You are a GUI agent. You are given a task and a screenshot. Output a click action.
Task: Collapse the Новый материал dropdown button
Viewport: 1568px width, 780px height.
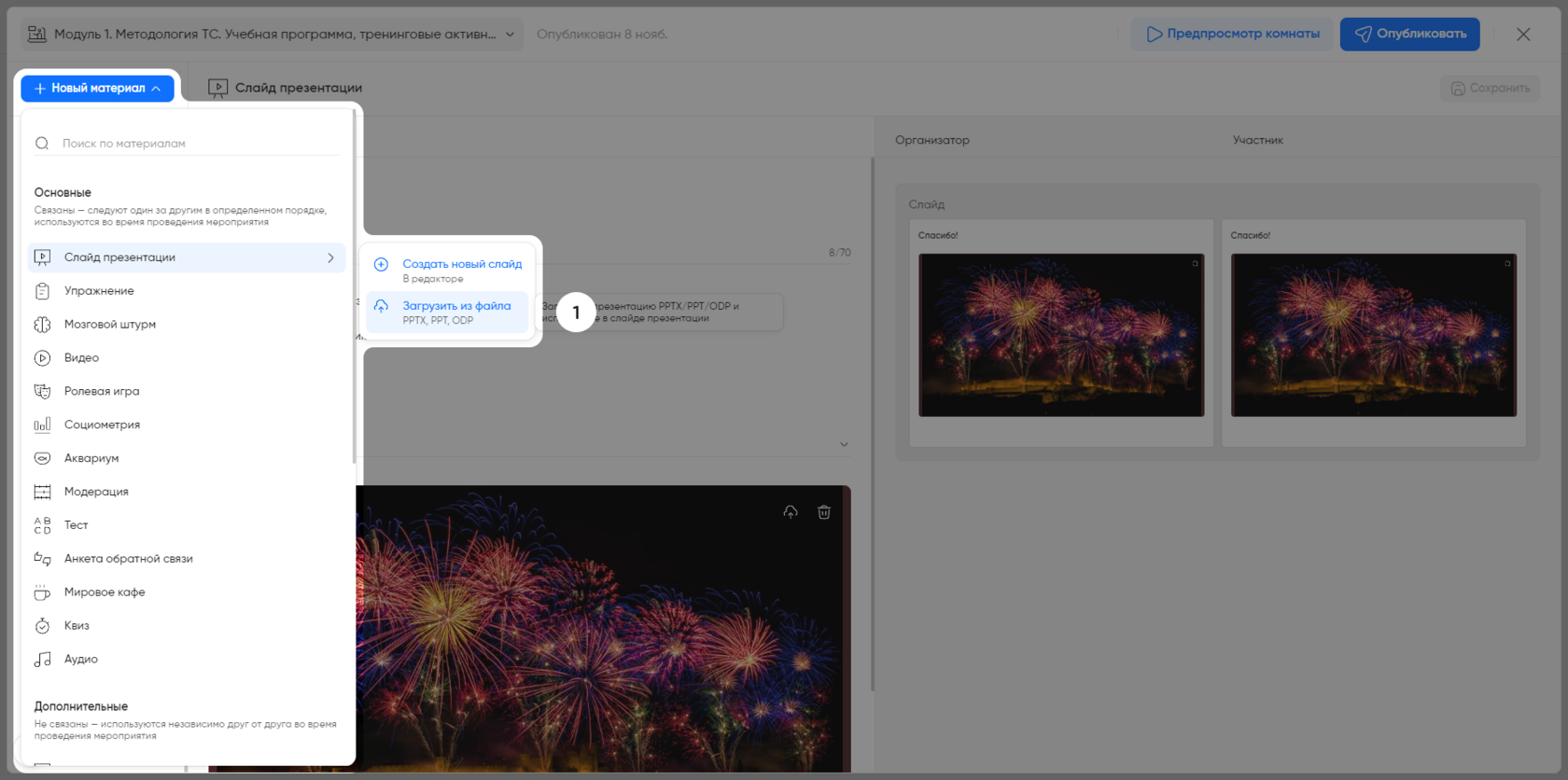[x=97, y=89]
